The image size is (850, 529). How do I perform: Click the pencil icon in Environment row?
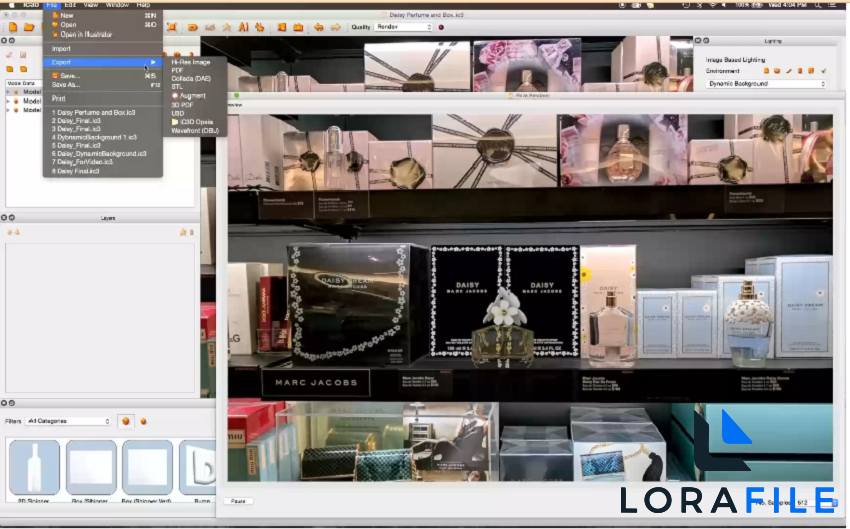coord(789,71)
